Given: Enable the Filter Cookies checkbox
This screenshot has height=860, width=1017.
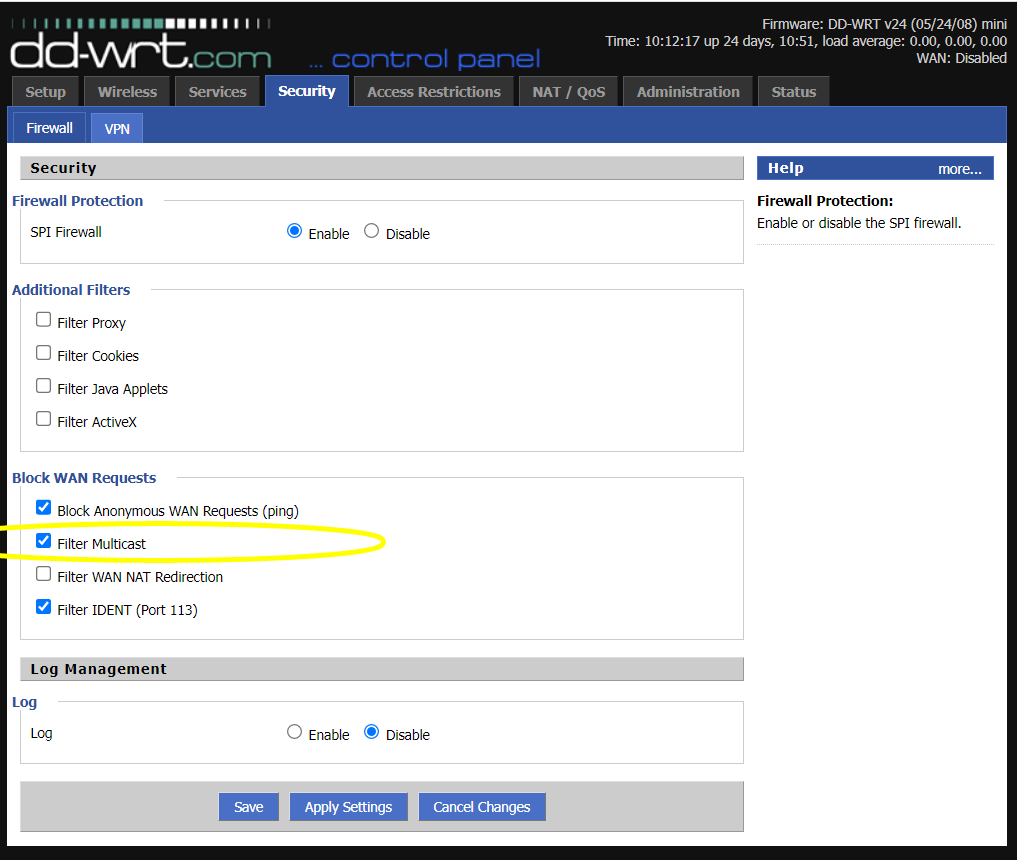Looking at the screenshot, I should pos(44,353).
